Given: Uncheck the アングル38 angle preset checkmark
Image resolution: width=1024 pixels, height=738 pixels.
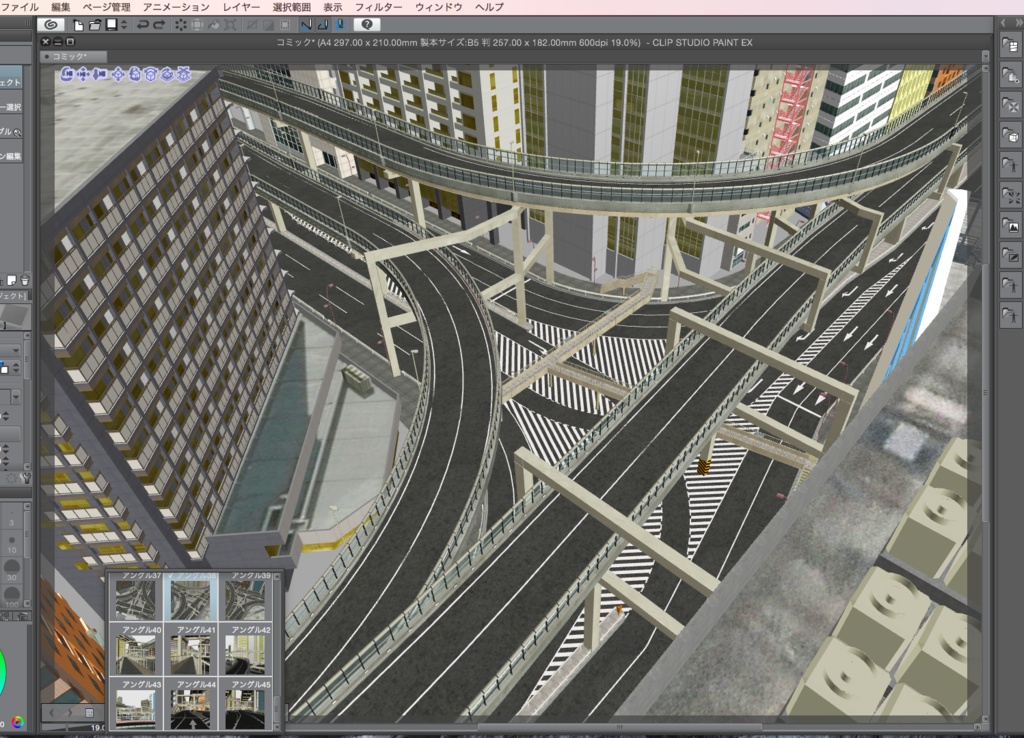Looking at the screenshot, I should pos(170,575).
